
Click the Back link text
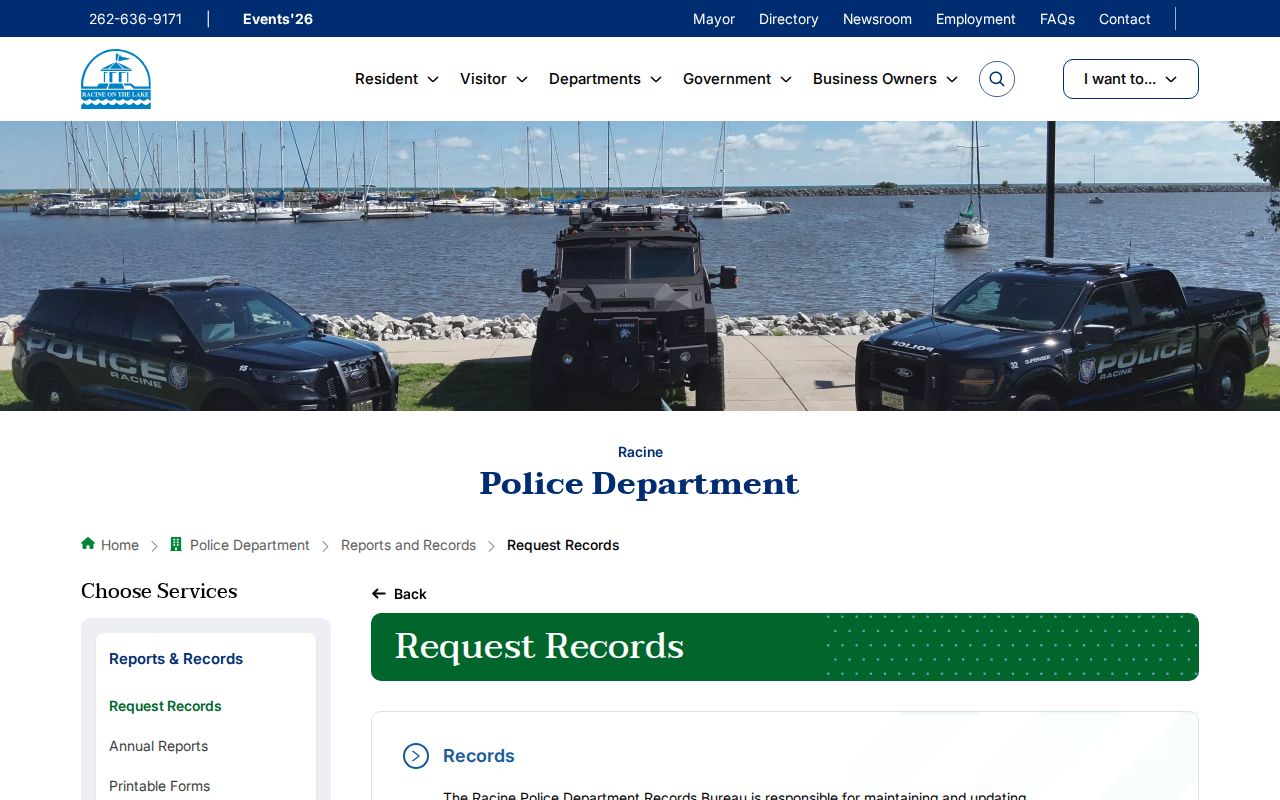click(x=410, y=594)
